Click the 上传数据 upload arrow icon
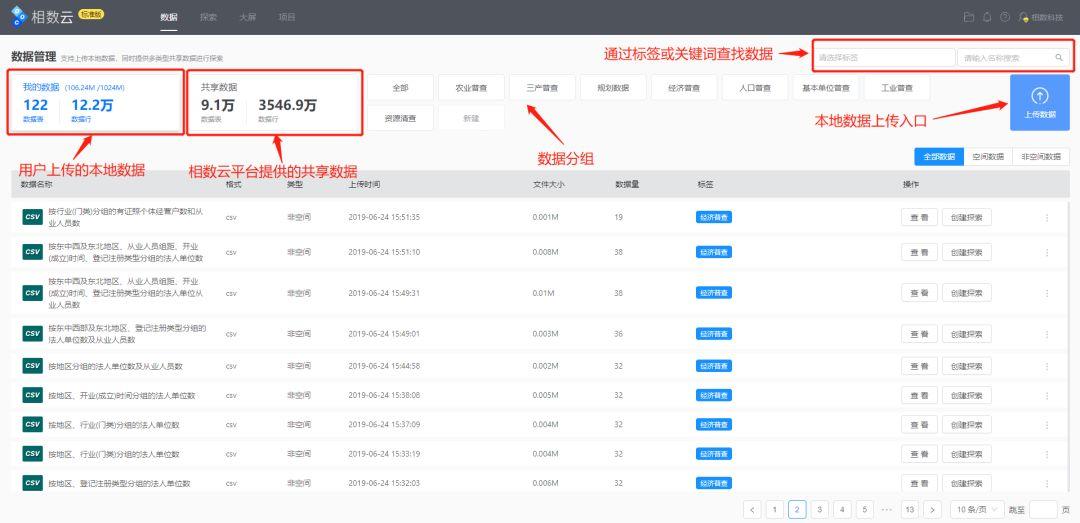Image resolution: width=1080 pixels, height=523 pixels. (x=1039, y=96)
